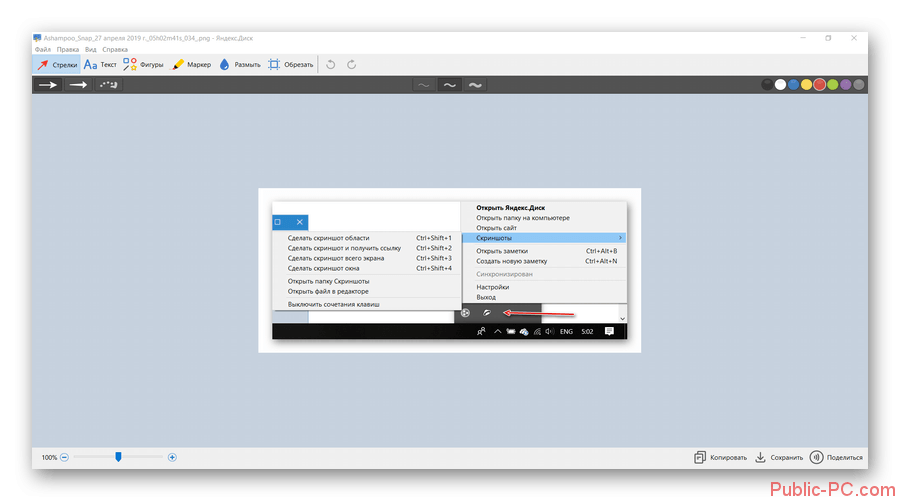
Task: Set the medium line thickness
Action: 449,85
